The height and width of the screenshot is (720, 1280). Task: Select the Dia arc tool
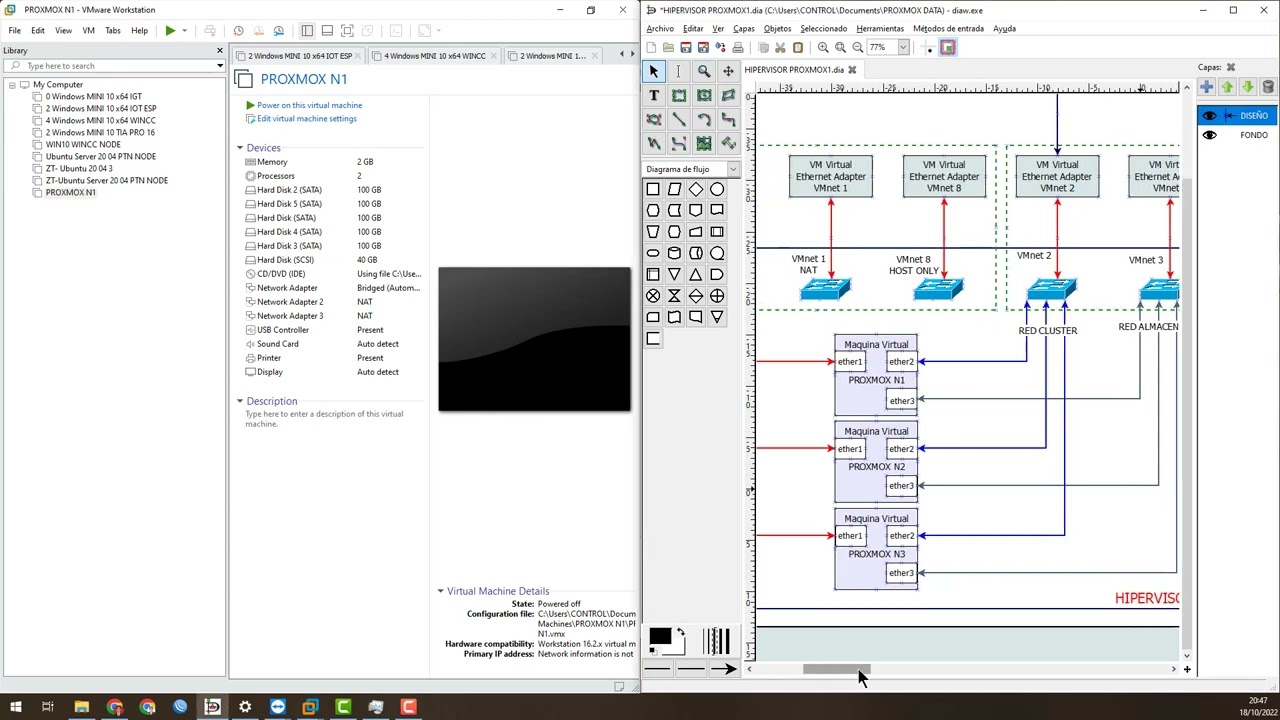[x=704, y=120]
